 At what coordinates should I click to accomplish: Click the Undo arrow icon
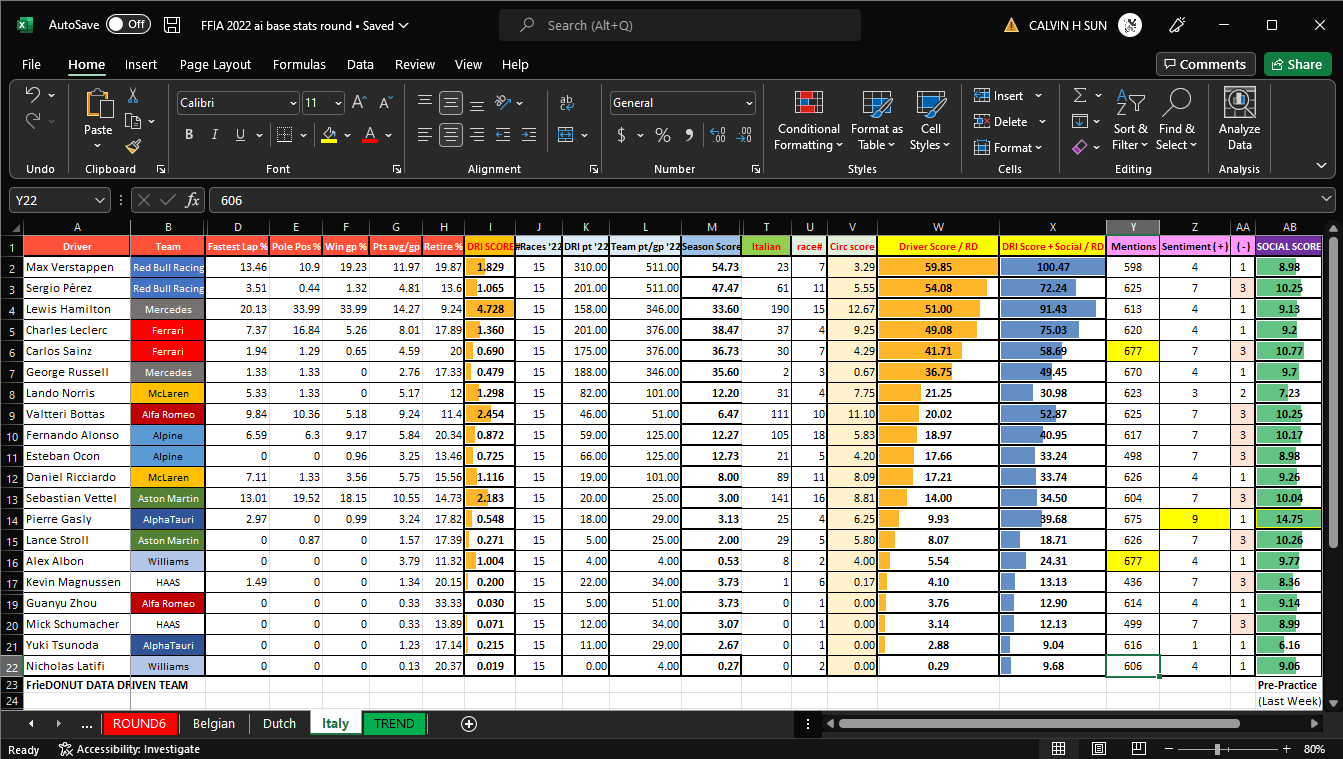click(33, 95)
